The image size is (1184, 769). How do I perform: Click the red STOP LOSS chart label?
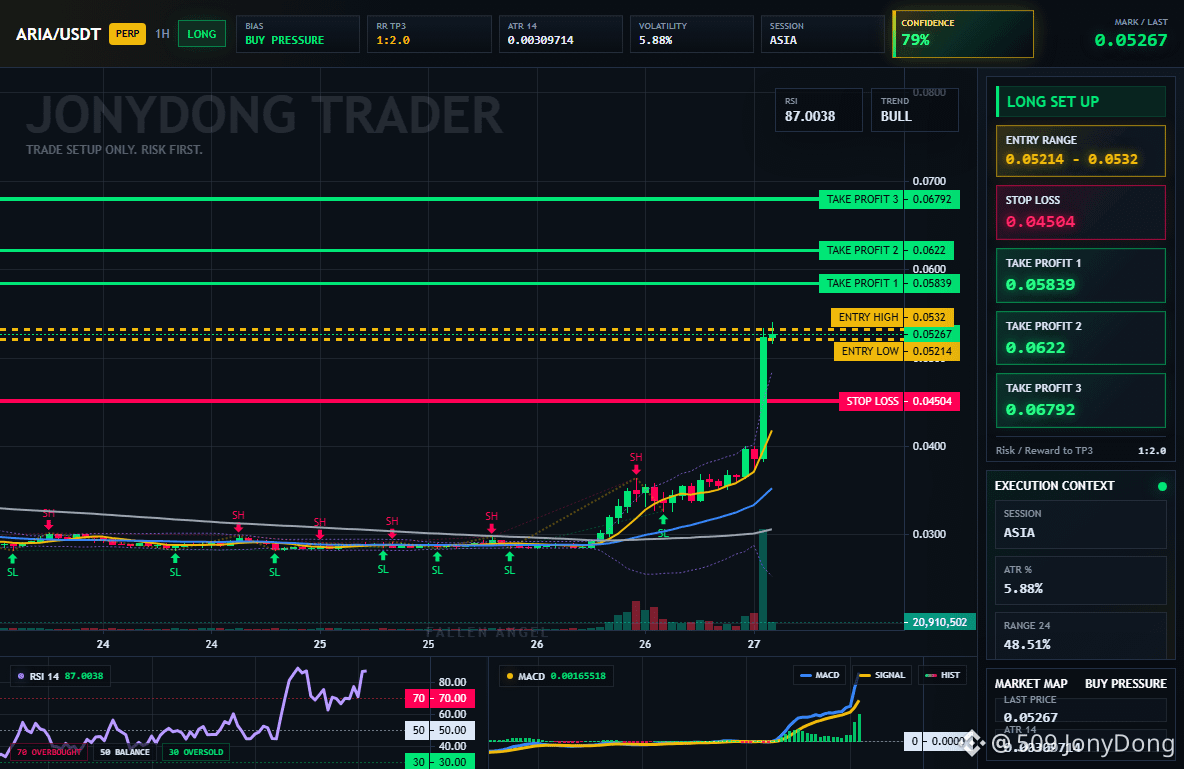click(871, 401)
